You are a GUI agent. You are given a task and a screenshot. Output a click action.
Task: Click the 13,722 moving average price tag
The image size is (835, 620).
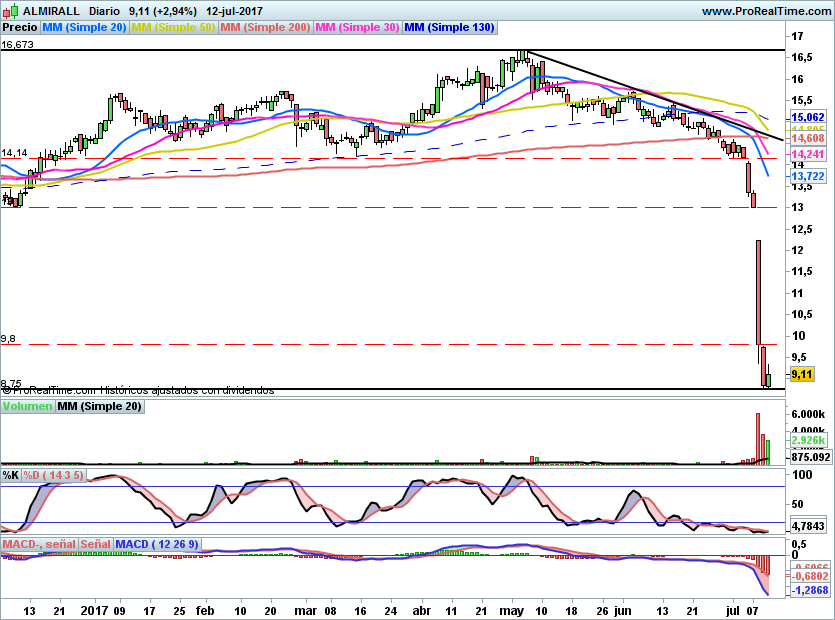tap(807, 176)
